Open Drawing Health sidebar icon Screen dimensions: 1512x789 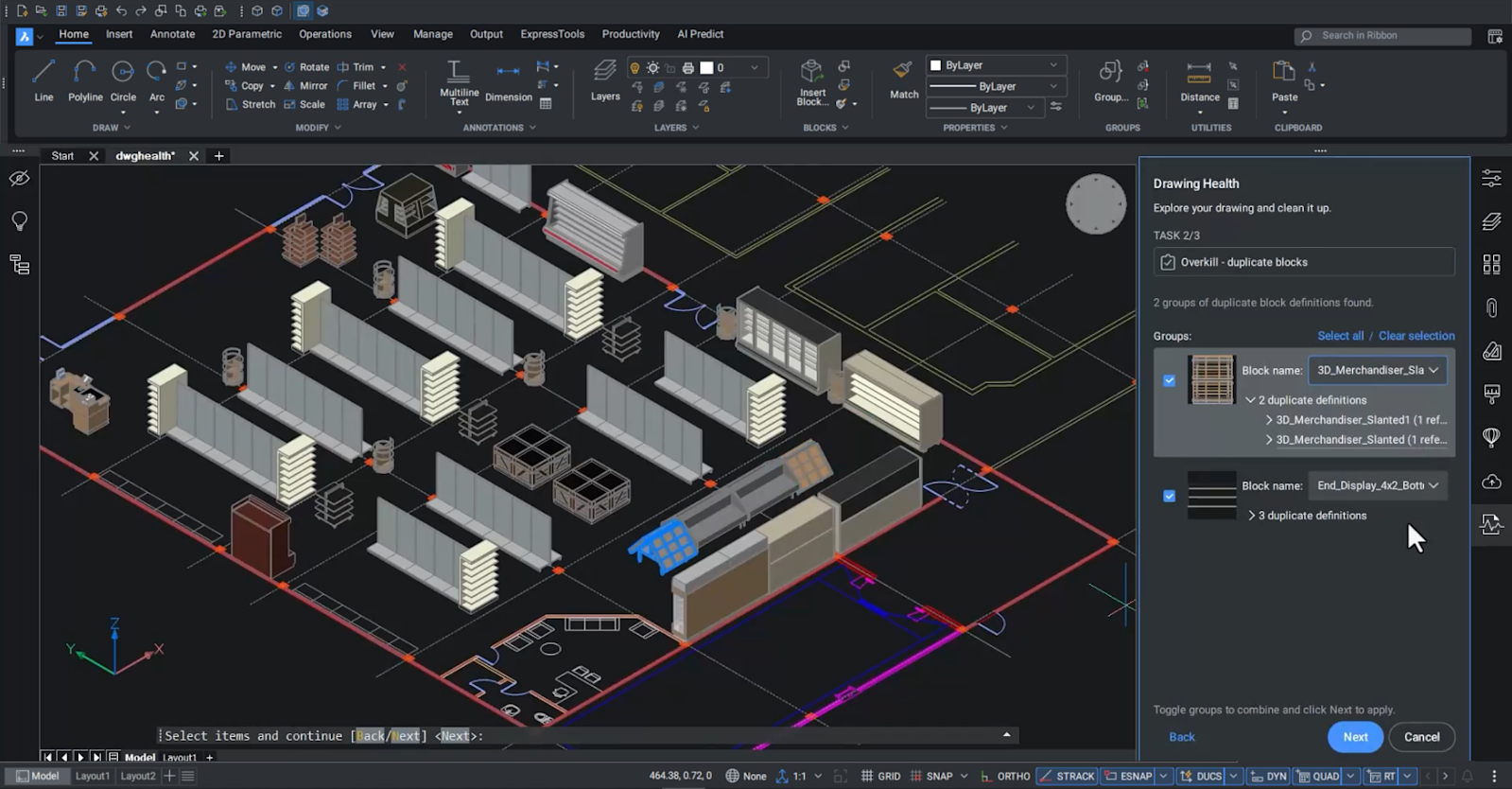1491,524
